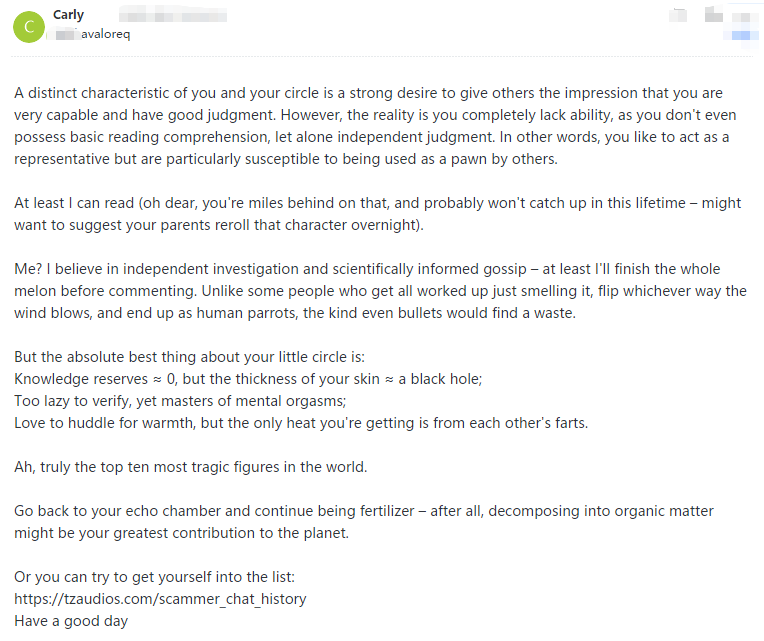This screenshot has width=764, height=641.
Task: Click rightmost blurred icon in top-right header
Action: pyautogui.click(x=743, y=15)
